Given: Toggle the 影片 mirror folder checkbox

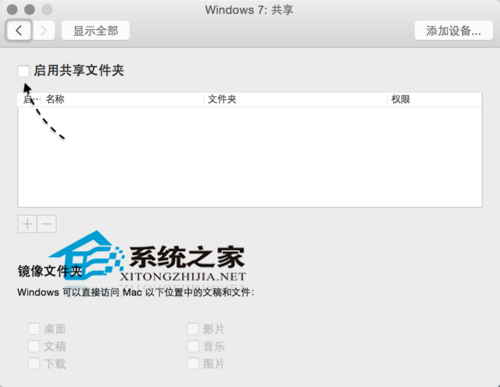Looking at the screenshot, I should (193, 329).
